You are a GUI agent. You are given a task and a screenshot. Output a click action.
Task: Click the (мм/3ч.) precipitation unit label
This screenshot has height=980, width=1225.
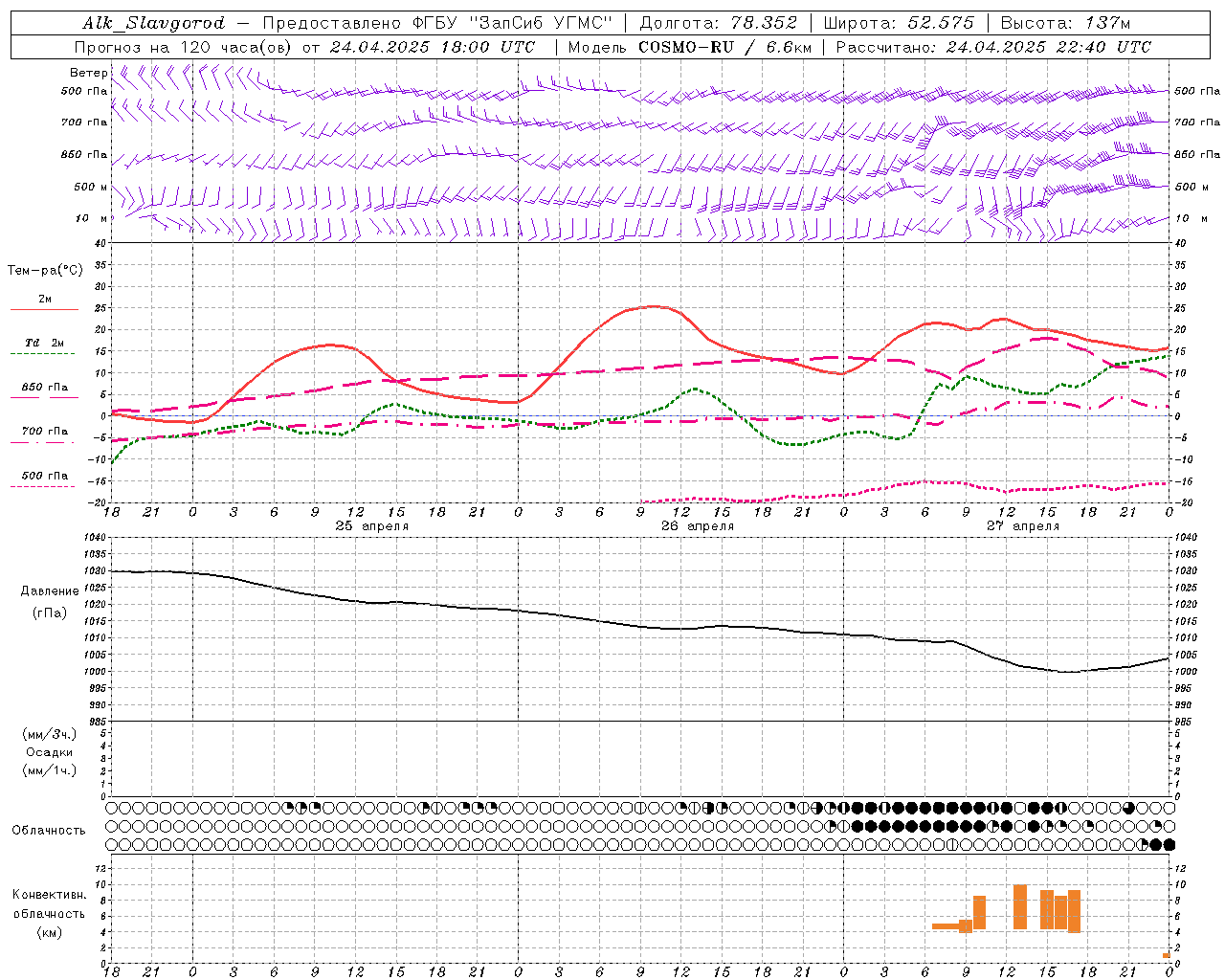pyautogui.click(x=50, y=734)
